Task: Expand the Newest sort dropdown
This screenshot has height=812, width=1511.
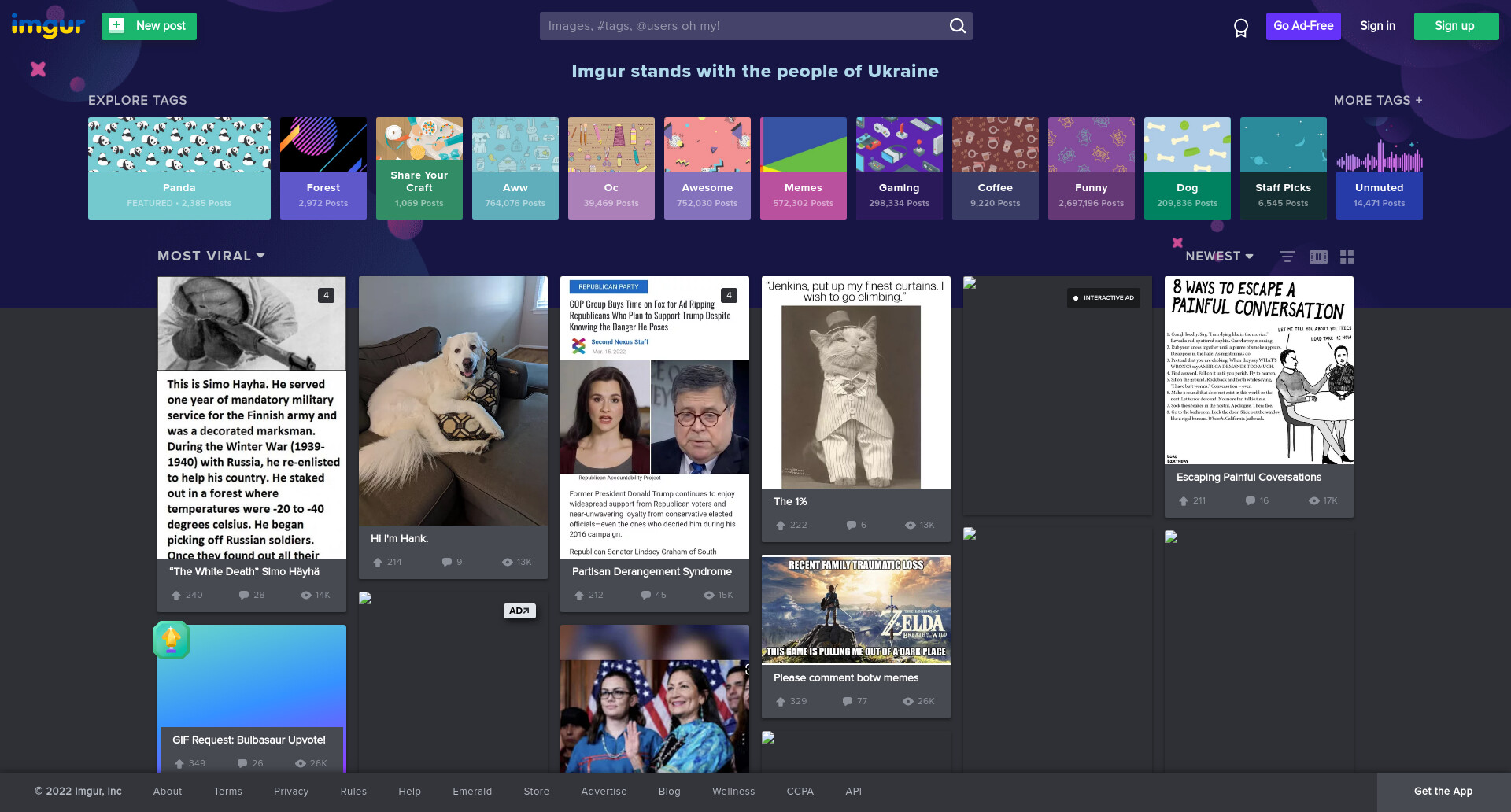Action: [1219, 257]
